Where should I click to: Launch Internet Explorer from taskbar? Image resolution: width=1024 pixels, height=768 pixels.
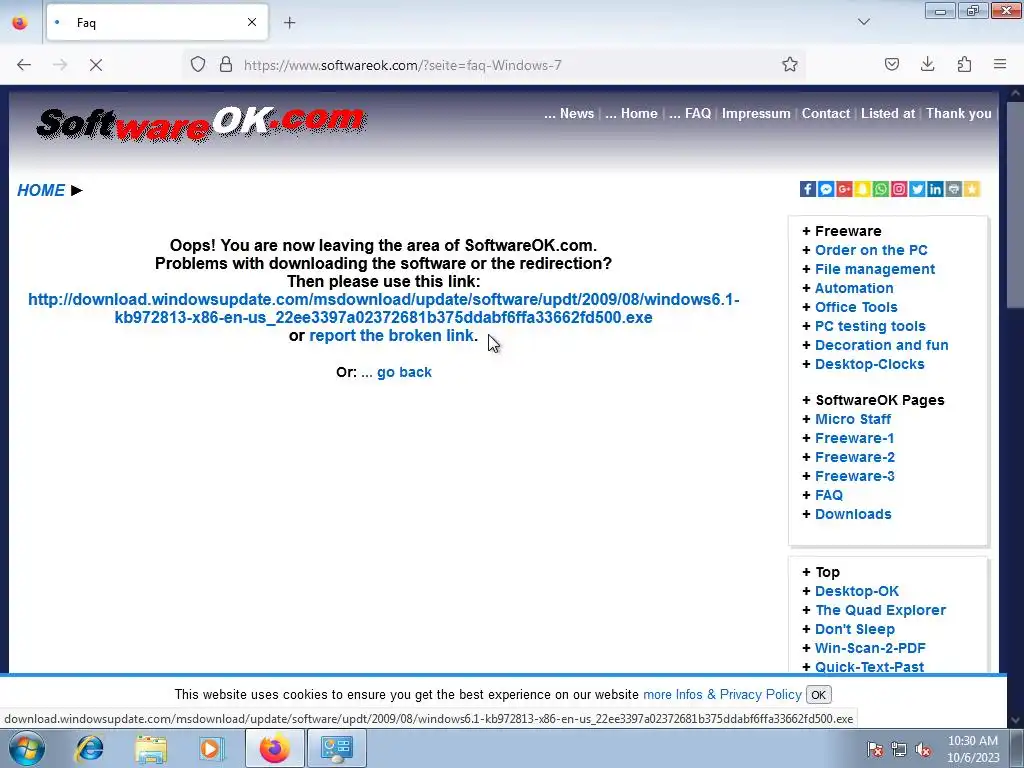pyautogui.click(x=89, y=748)
